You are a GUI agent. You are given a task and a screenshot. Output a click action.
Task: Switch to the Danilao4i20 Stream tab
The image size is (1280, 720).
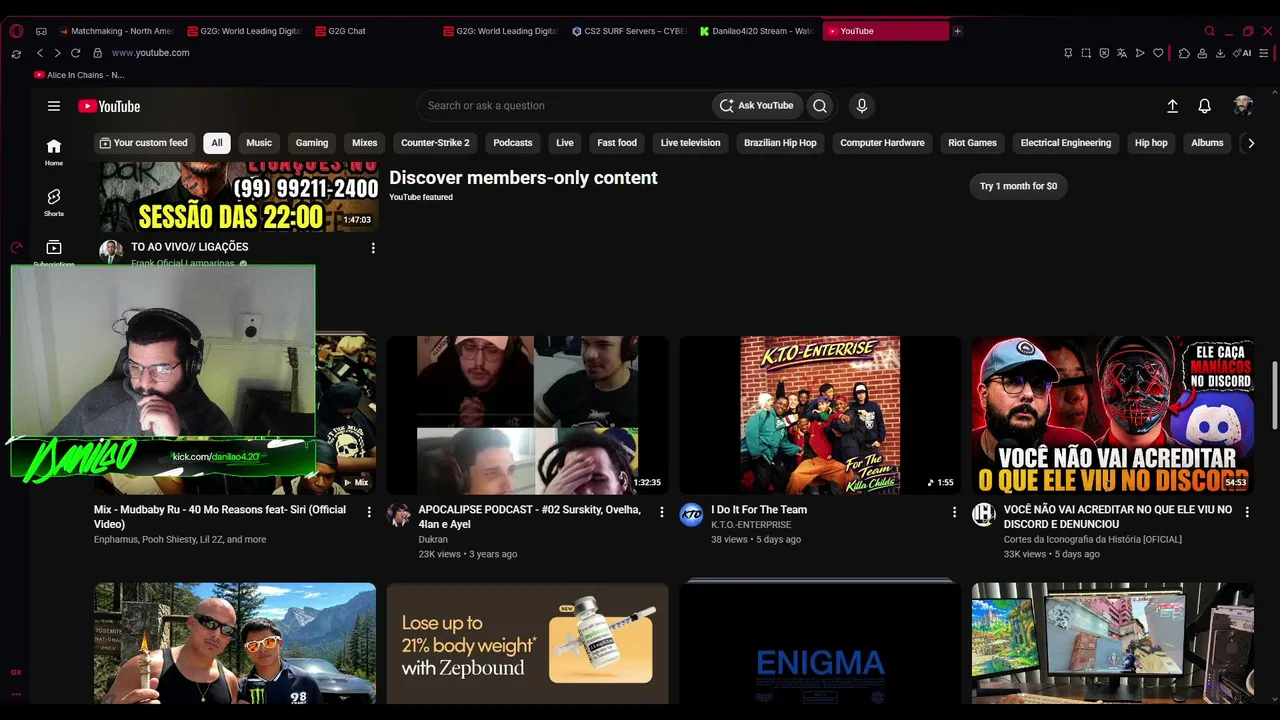757,31
